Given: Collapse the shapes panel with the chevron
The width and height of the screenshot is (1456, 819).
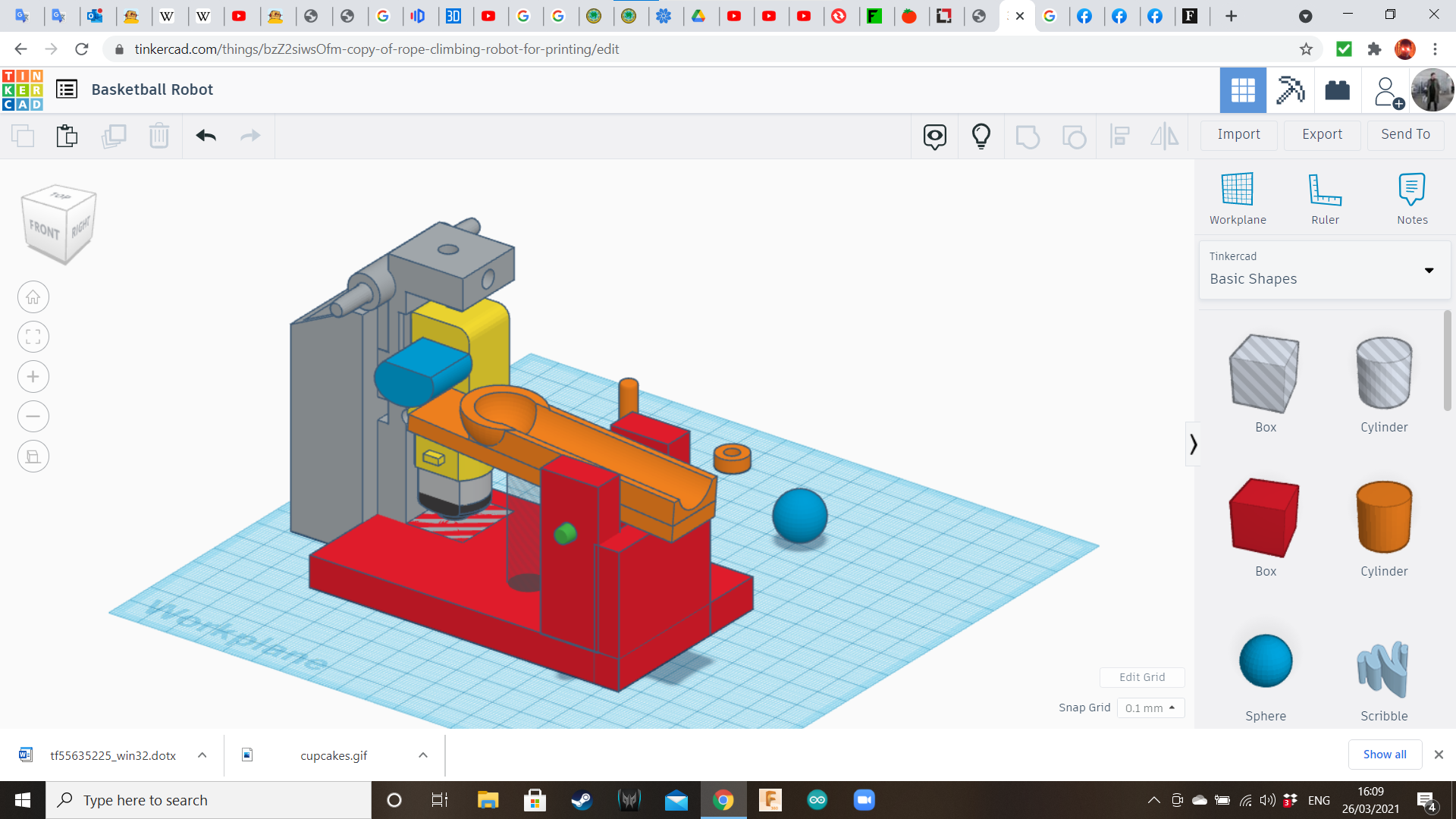Looking at the screenshot, I should tap(1193, 444).
